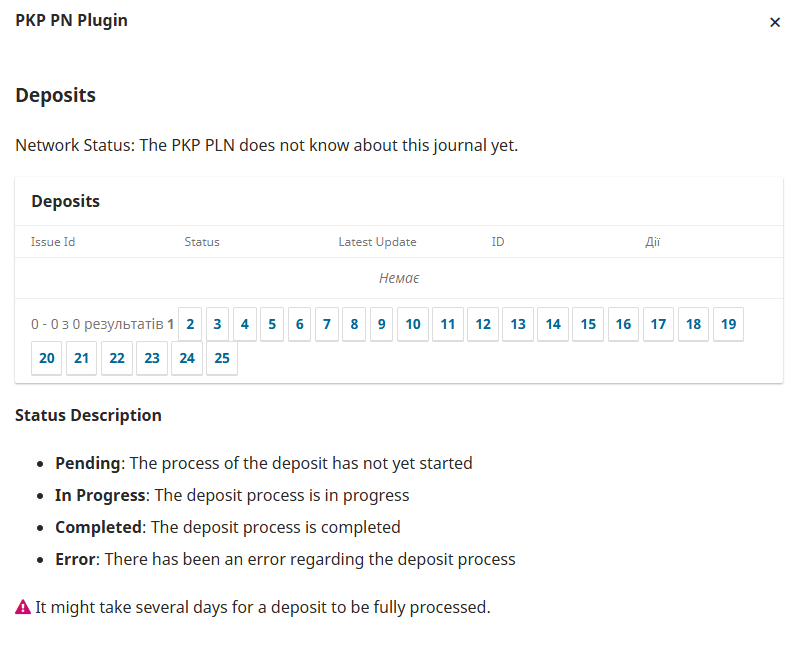Viewport: 797px width, 654px height.
Task: Click the Дії column header
Action: [653, 242]
